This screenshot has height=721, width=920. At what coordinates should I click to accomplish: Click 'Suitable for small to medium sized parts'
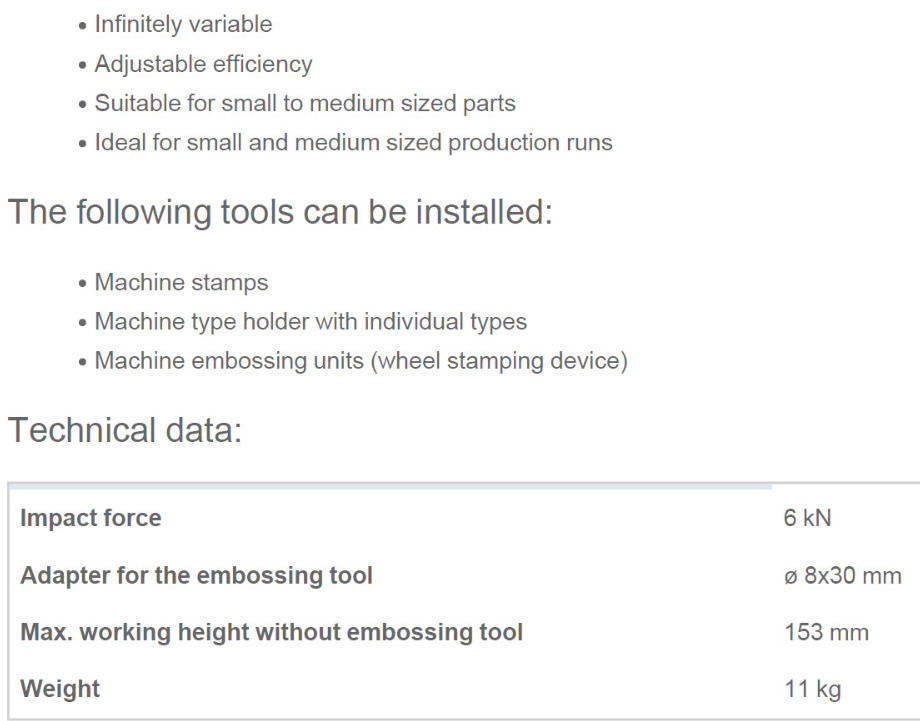(305, 103)
